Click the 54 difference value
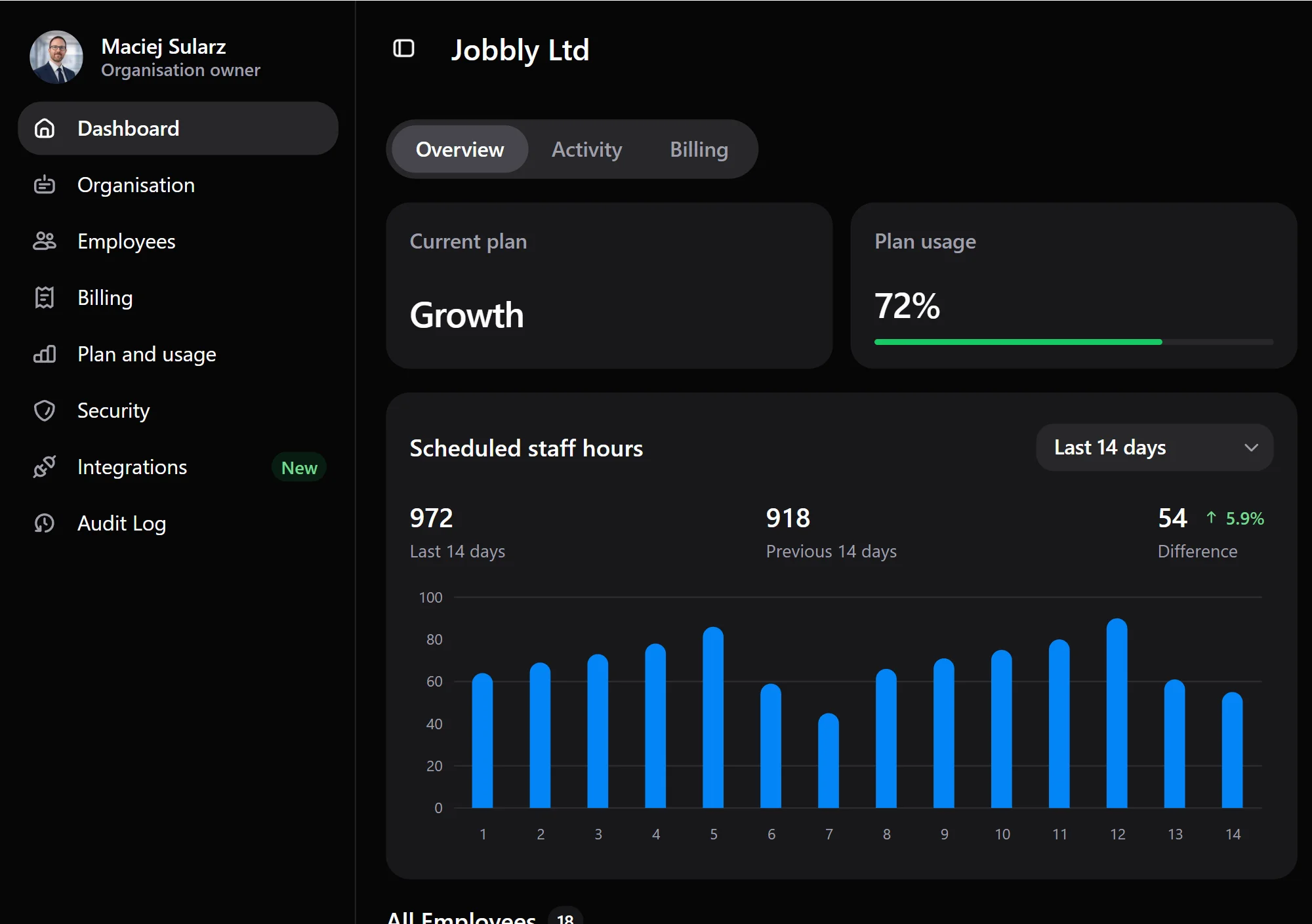Image resolution: width=1312 pixels, height=924 pixels. pos(1172,518)
